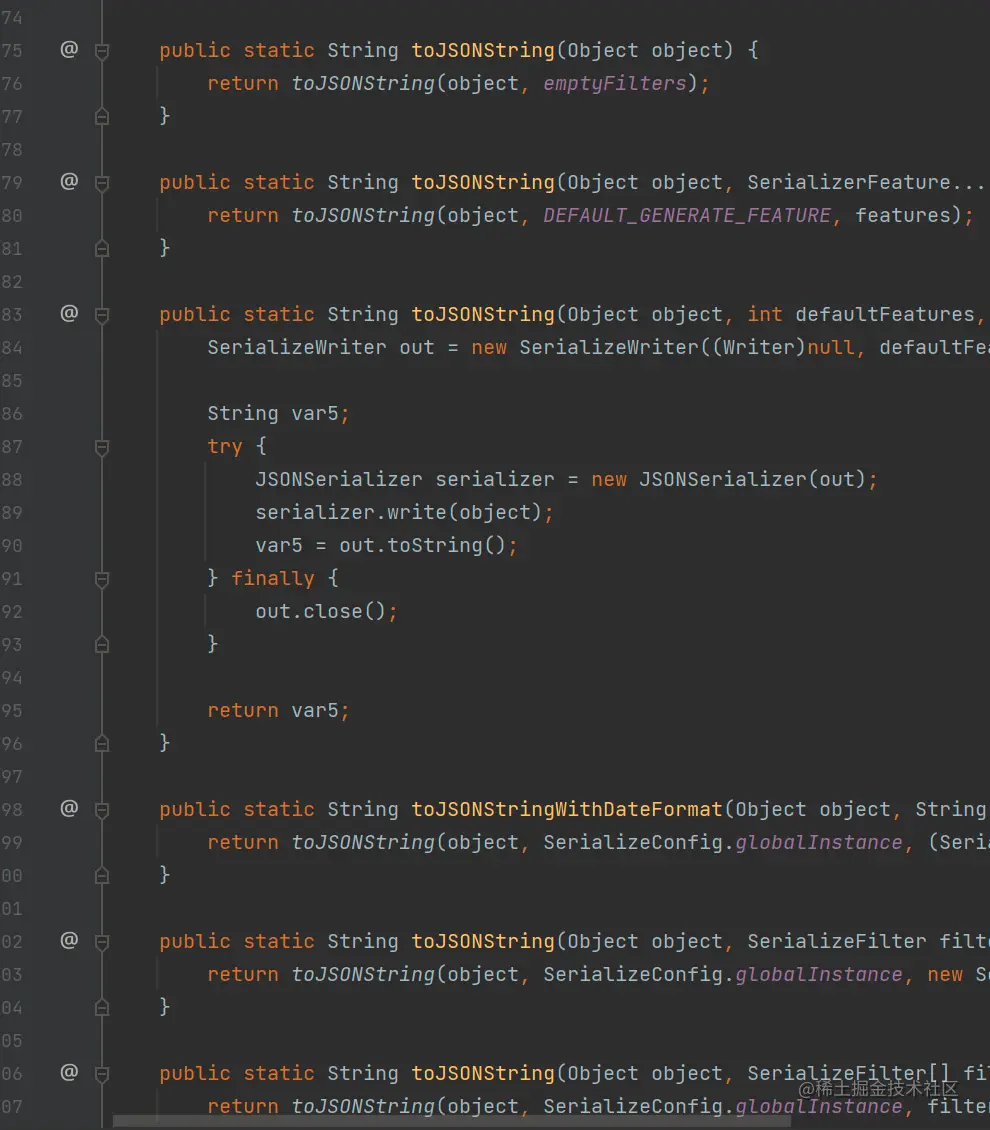Collapse fold end marker at line 77
990x1130 pixels.
pos(102,117)
